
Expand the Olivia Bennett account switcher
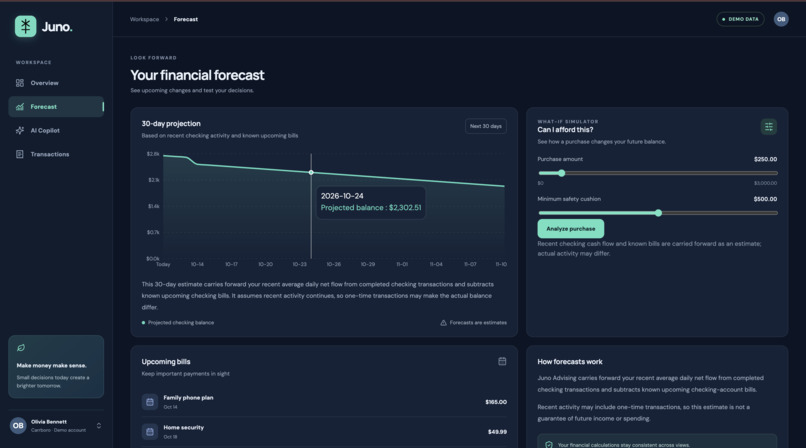click(x=99, y=425)
